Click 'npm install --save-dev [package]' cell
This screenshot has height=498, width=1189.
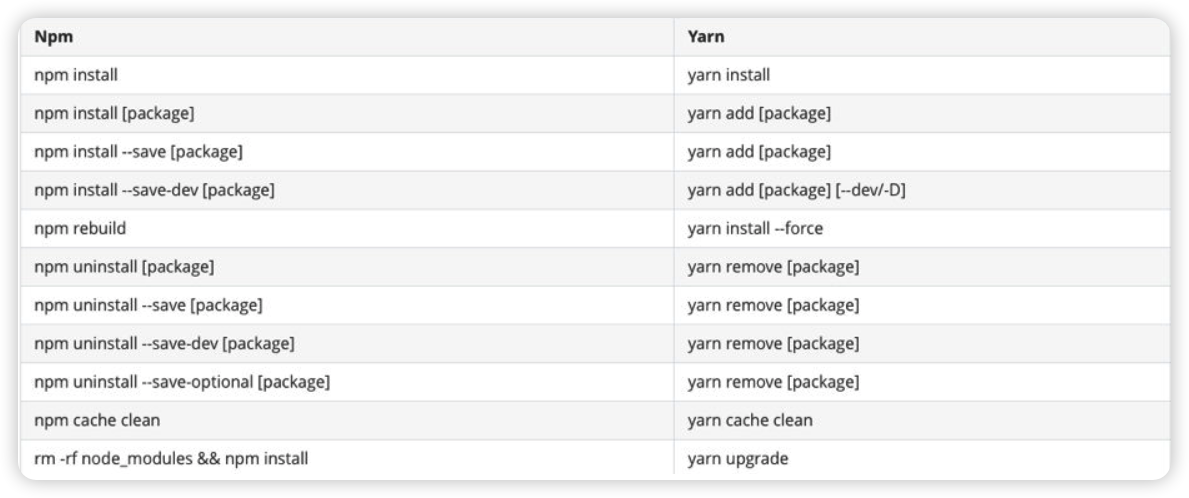point(347,190)
